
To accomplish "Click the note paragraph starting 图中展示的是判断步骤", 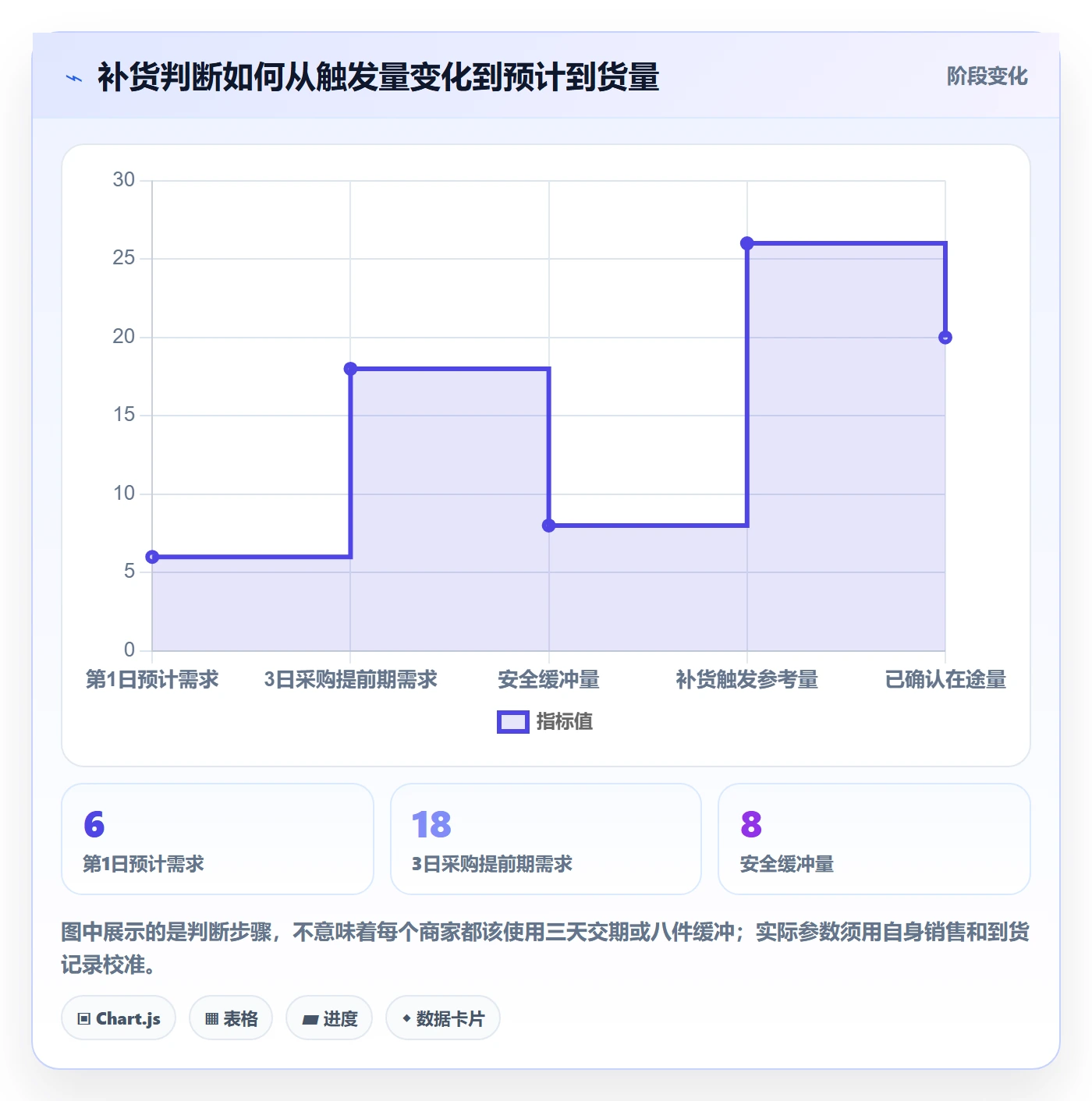I will pyautogui.click(x=545, y=948).
